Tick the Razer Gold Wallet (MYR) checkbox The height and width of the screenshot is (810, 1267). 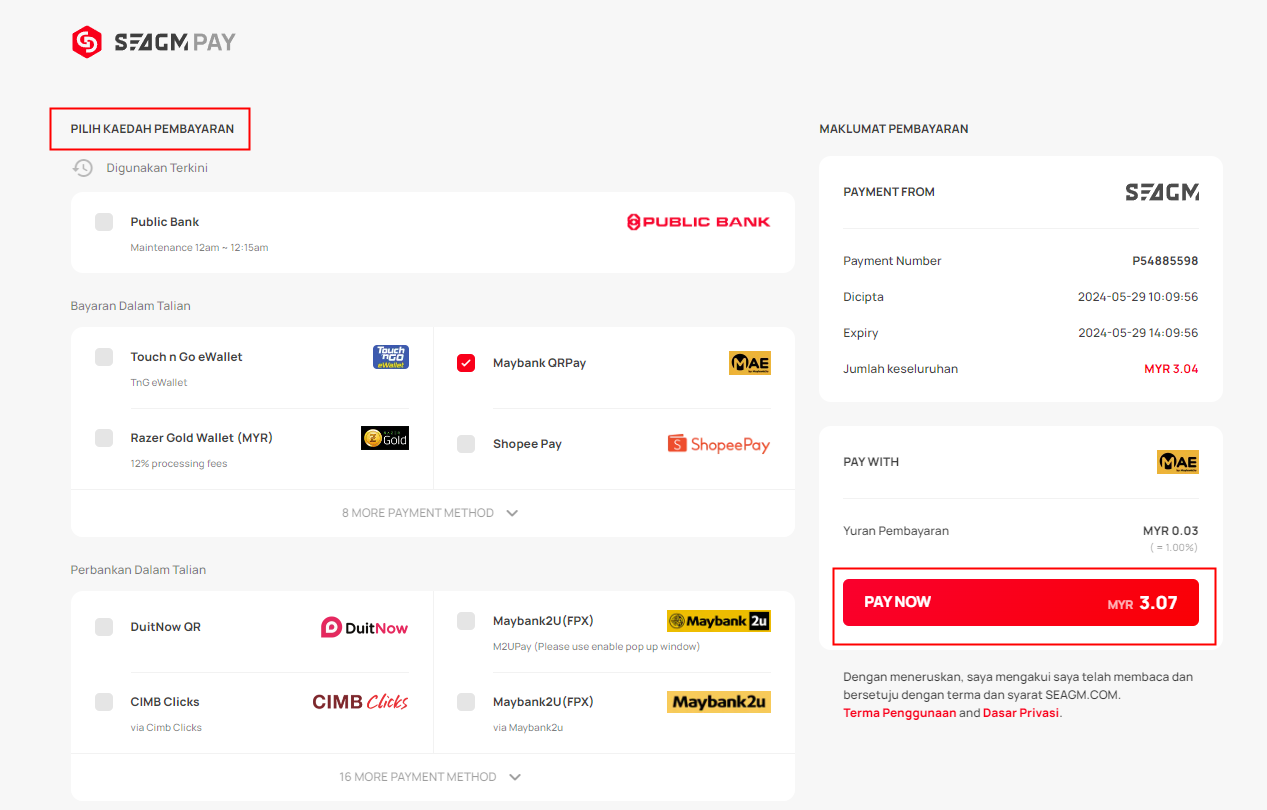(104, 438)
